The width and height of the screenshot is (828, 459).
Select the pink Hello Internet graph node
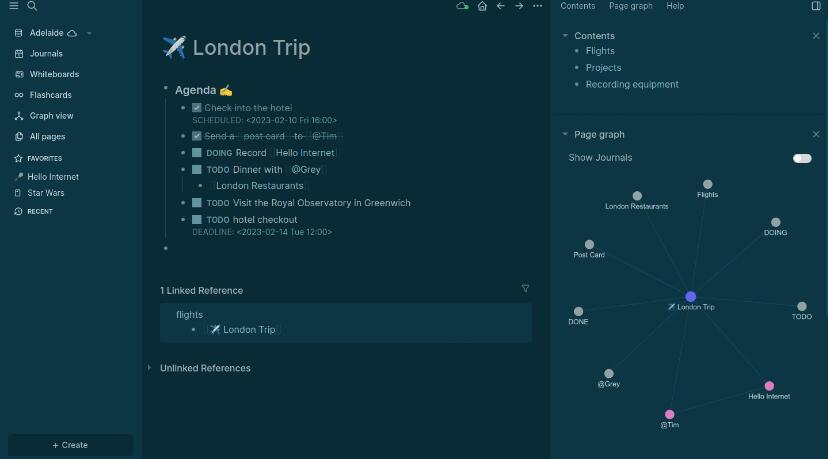pos(769,386)
